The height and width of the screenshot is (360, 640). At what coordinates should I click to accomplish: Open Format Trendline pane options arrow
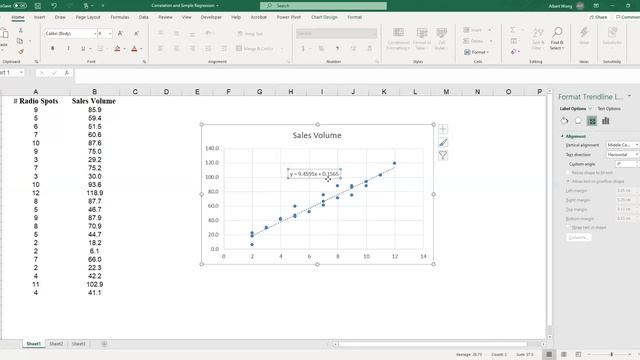coord(629,96)
